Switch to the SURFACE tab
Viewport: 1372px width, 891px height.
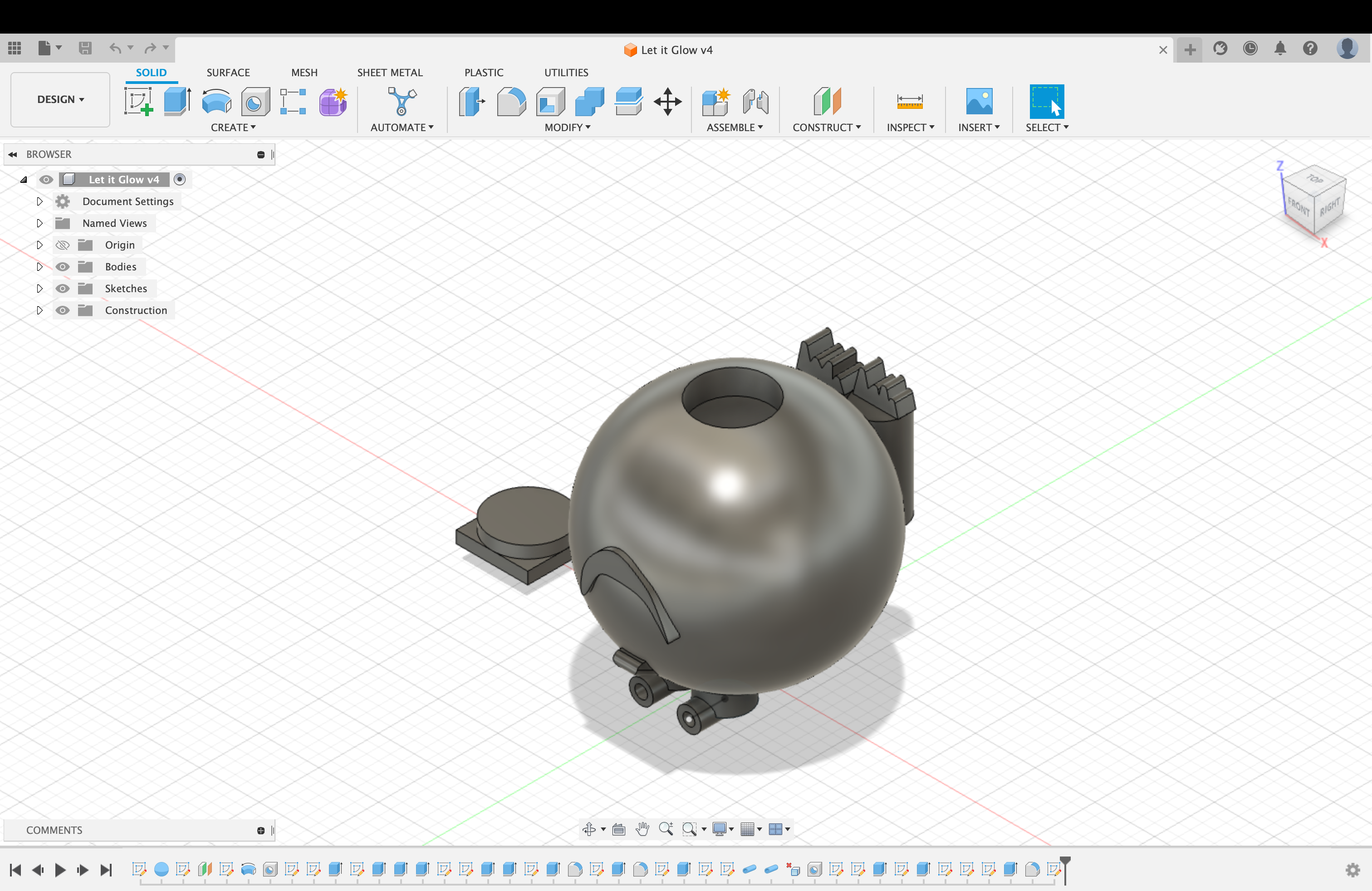[228, 72]
